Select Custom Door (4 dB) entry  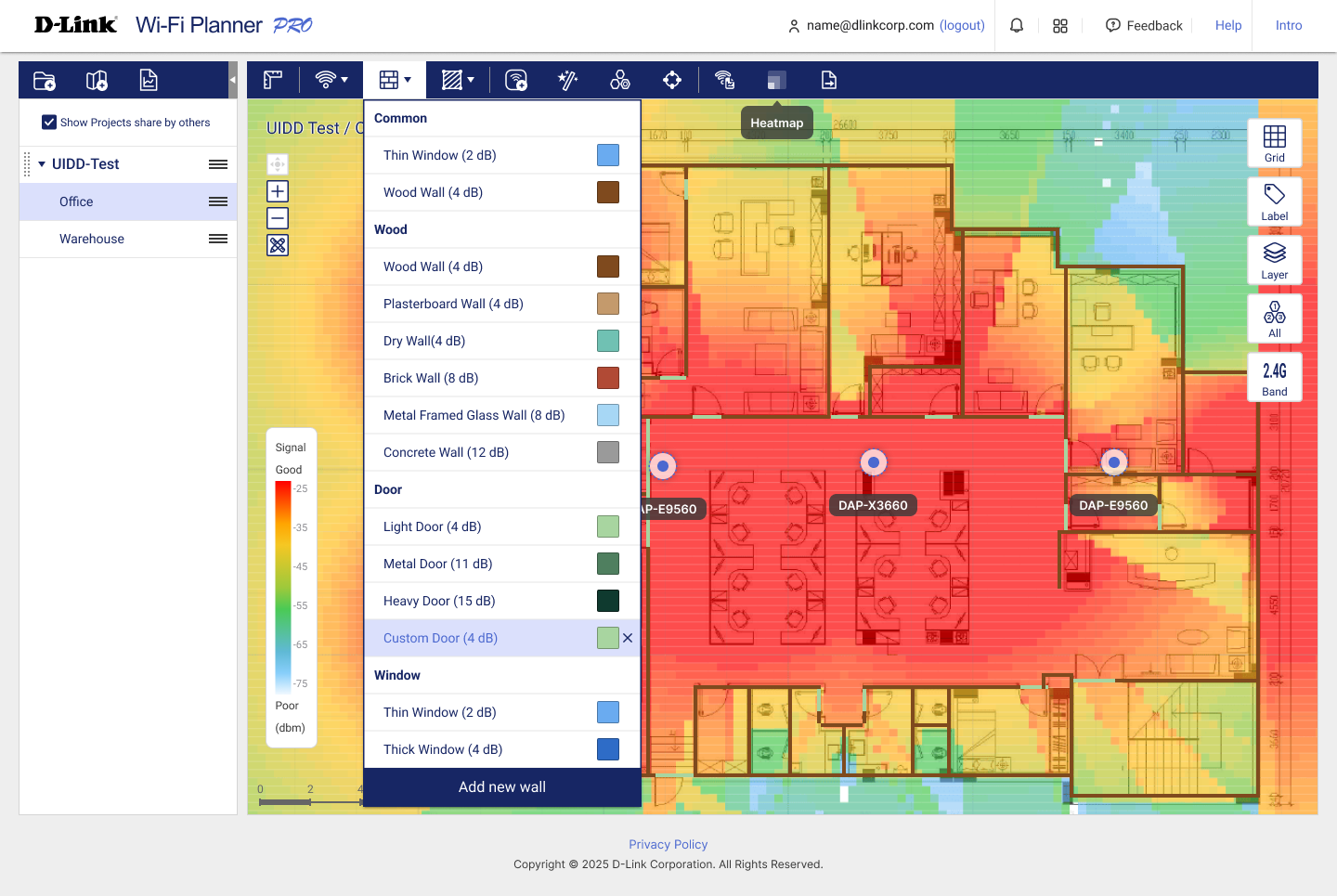[x=502, y=638]
